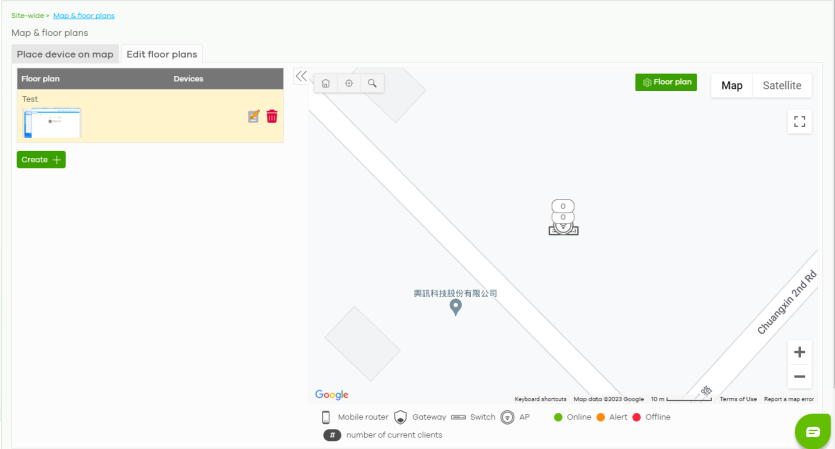Click the device marker on the map
Image resolution: width=835 pixels, height=449 pixels.
[x=563, y=218]
